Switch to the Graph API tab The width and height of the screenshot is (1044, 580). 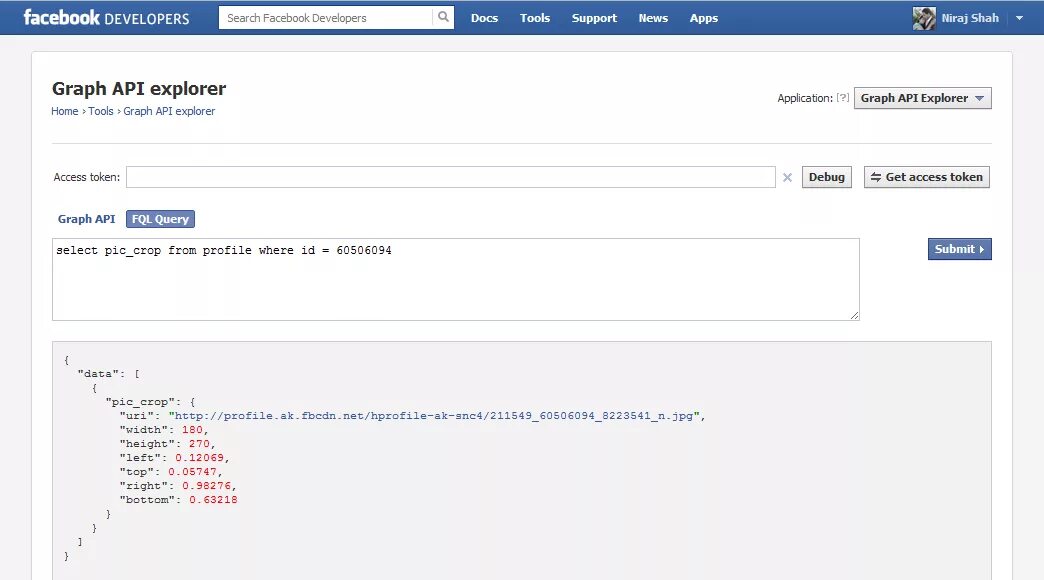tap(86, 219)
